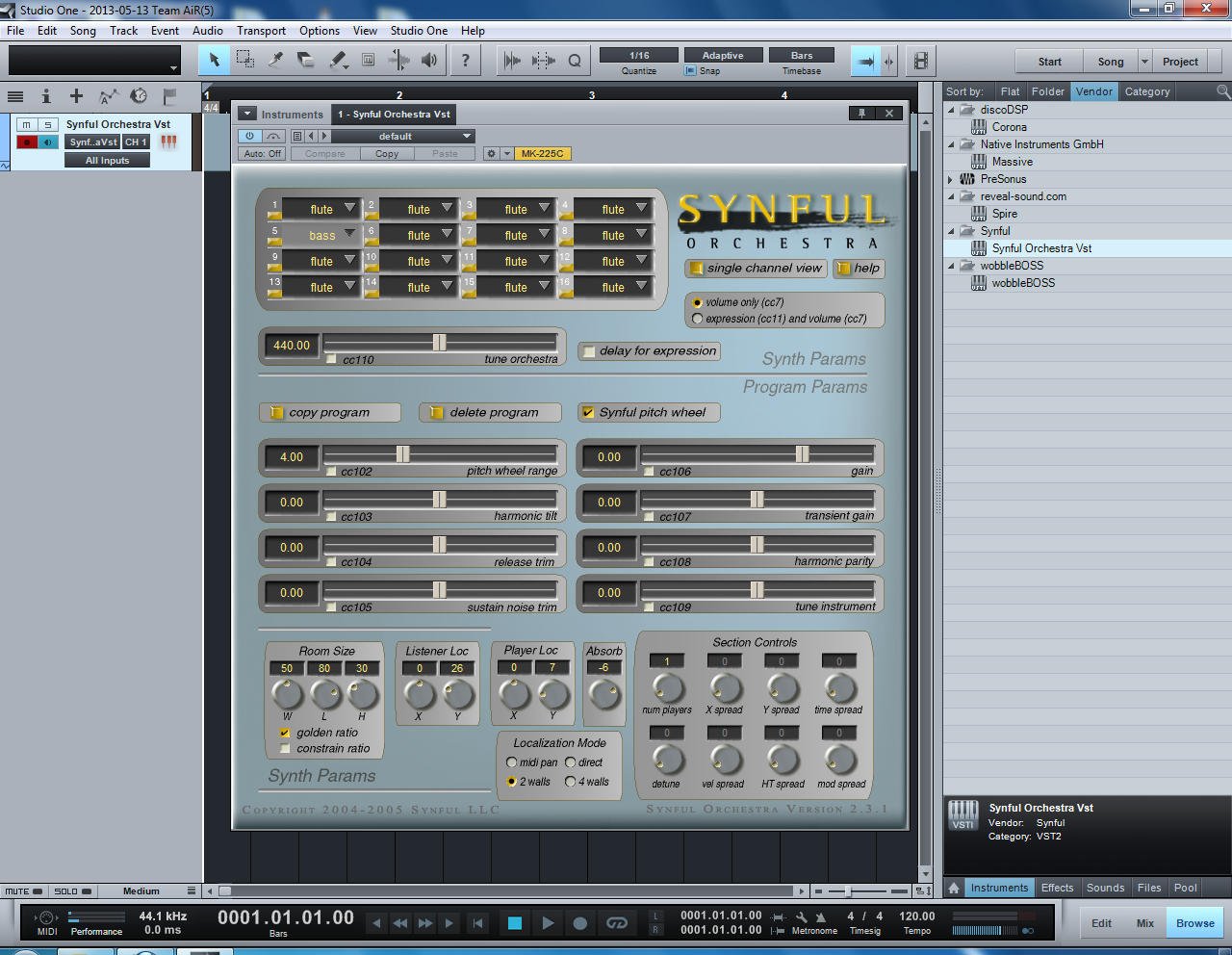Pick the Split (eyedropper-like) tool
Screen dimensions: 1232x955
[276, 61]
